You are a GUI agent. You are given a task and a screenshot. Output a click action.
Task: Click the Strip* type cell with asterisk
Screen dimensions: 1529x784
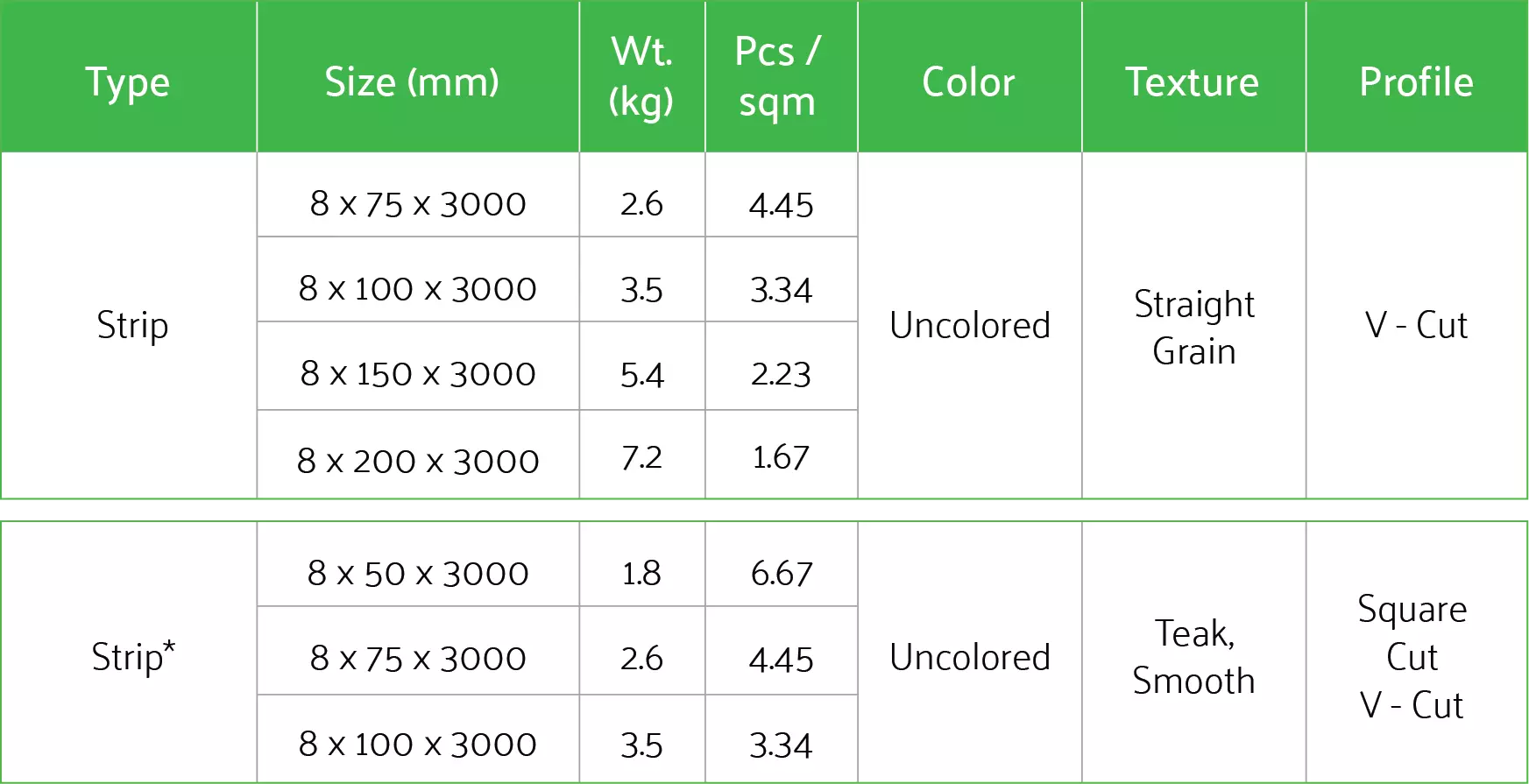click(132, 657)
